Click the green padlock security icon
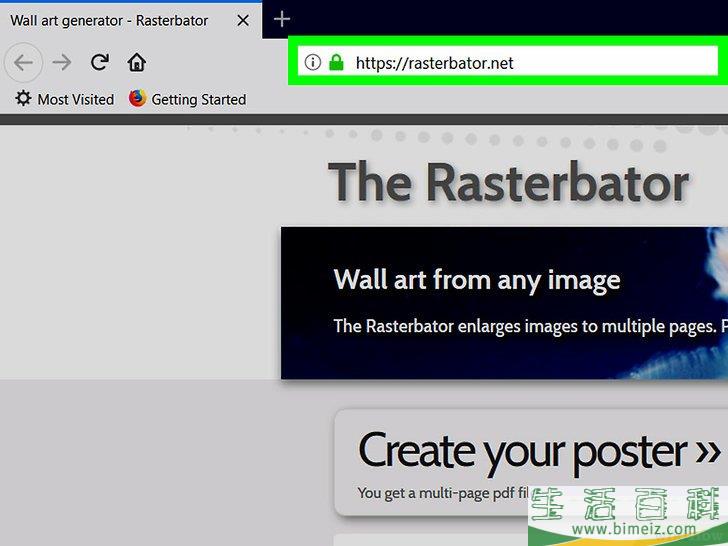 click(336, 62)
